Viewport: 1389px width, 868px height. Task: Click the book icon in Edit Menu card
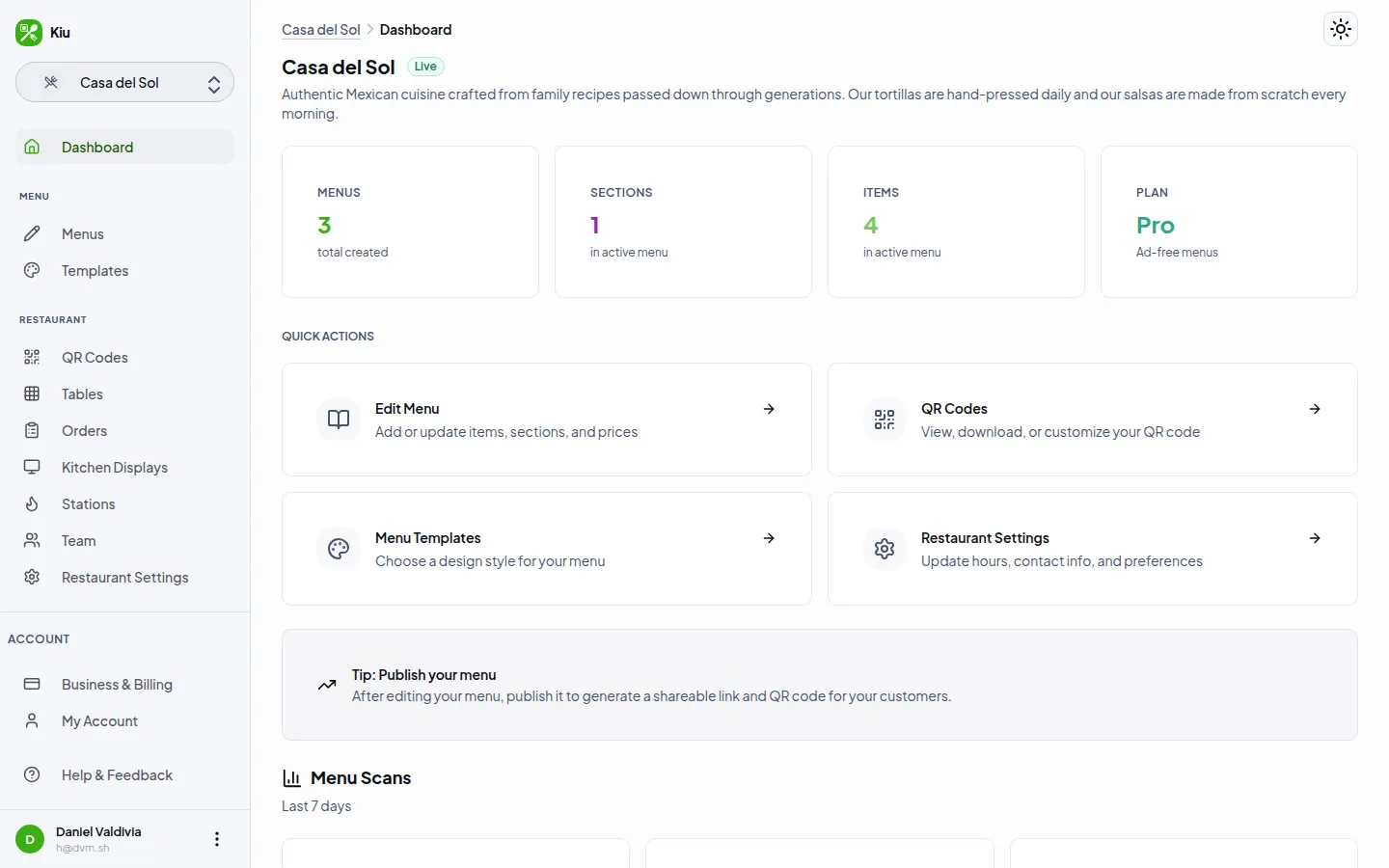coord(339,420)
